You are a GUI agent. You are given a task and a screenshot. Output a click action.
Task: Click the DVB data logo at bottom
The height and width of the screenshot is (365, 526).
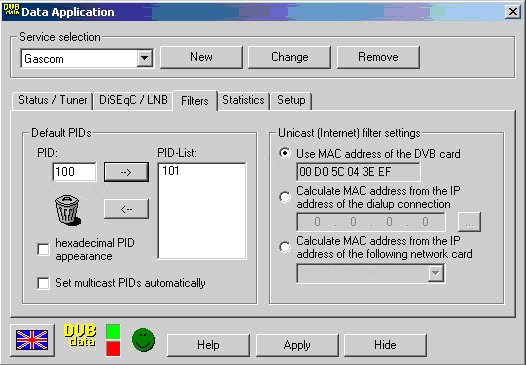(80, 335)
